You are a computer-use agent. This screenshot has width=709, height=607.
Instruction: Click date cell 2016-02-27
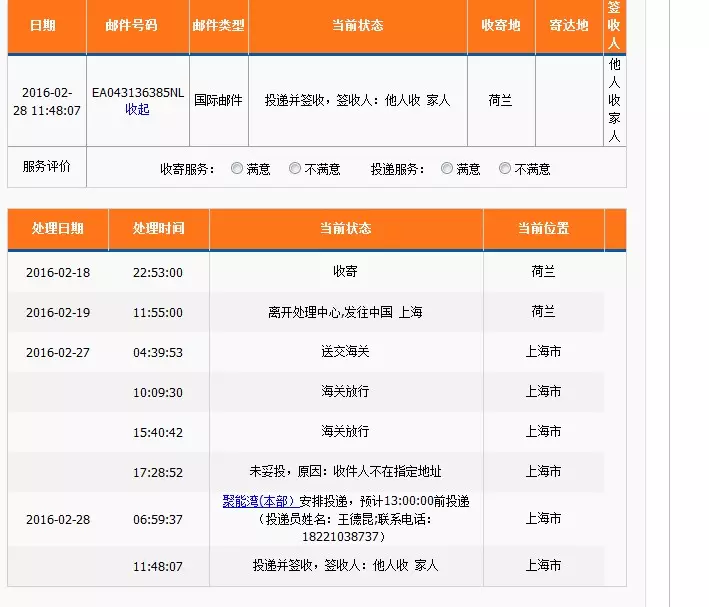[x=58, y=352]
